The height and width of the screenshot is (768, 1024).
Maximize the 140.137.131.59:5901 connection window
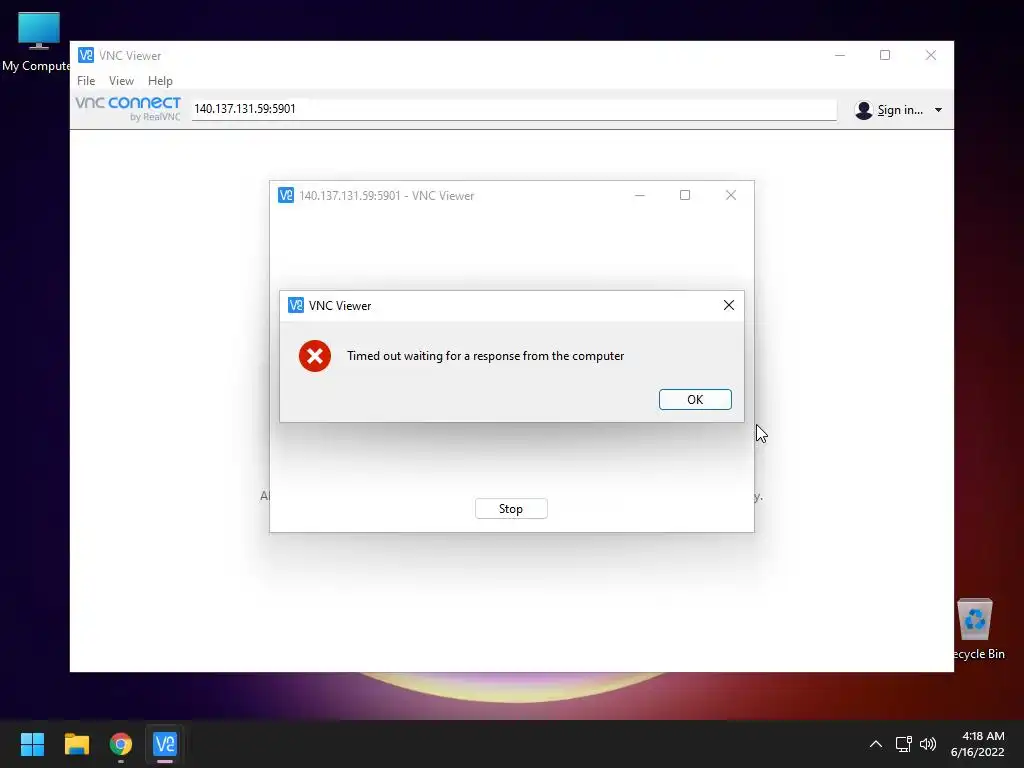pos(685,195)
